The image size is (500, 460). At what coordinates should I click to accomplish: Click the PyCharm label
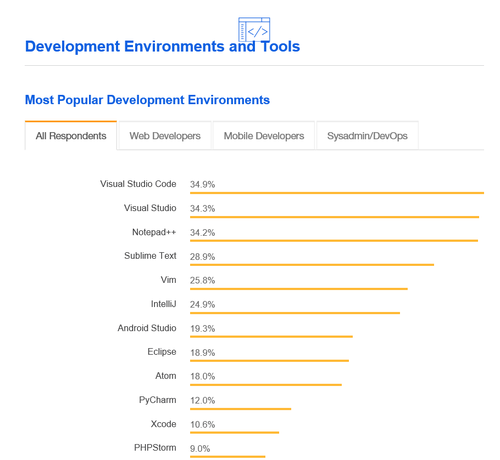(x=157, y=400)
